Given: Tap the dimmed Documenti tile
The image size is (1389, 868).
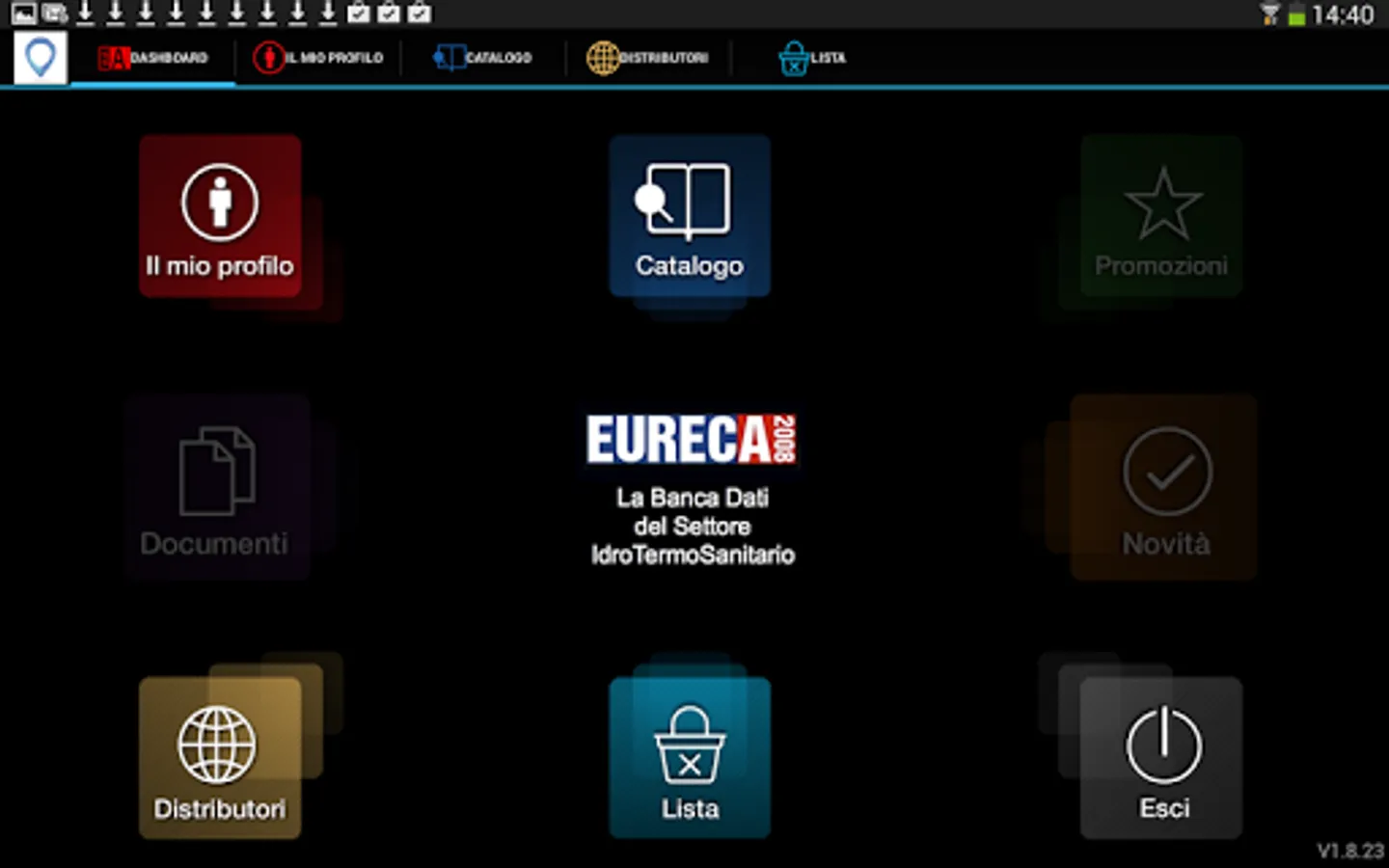Looking at the screenshot, I should 217,487.
